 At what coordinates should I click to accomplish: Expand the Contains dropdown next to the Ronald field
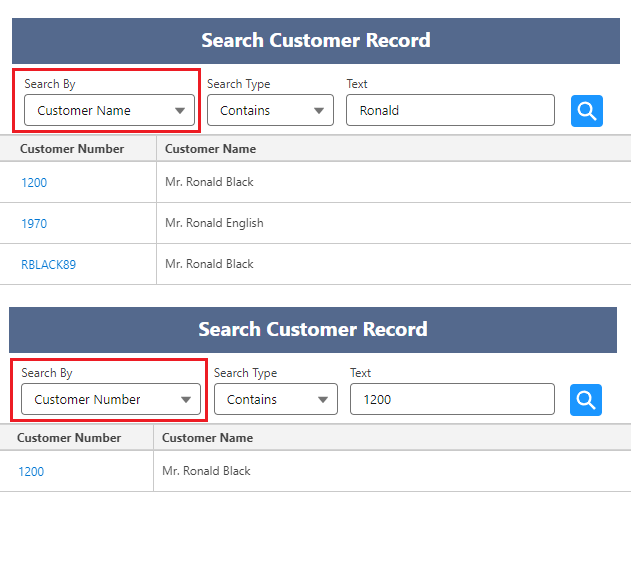pos(270,111)
